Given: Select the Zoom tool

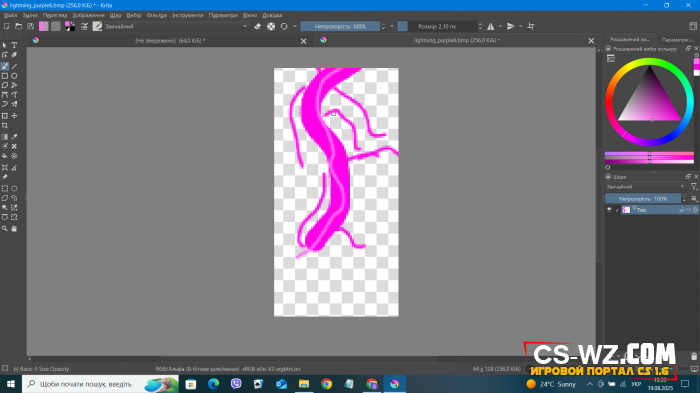Looking at the screenshot, I should tap(4, 229).
